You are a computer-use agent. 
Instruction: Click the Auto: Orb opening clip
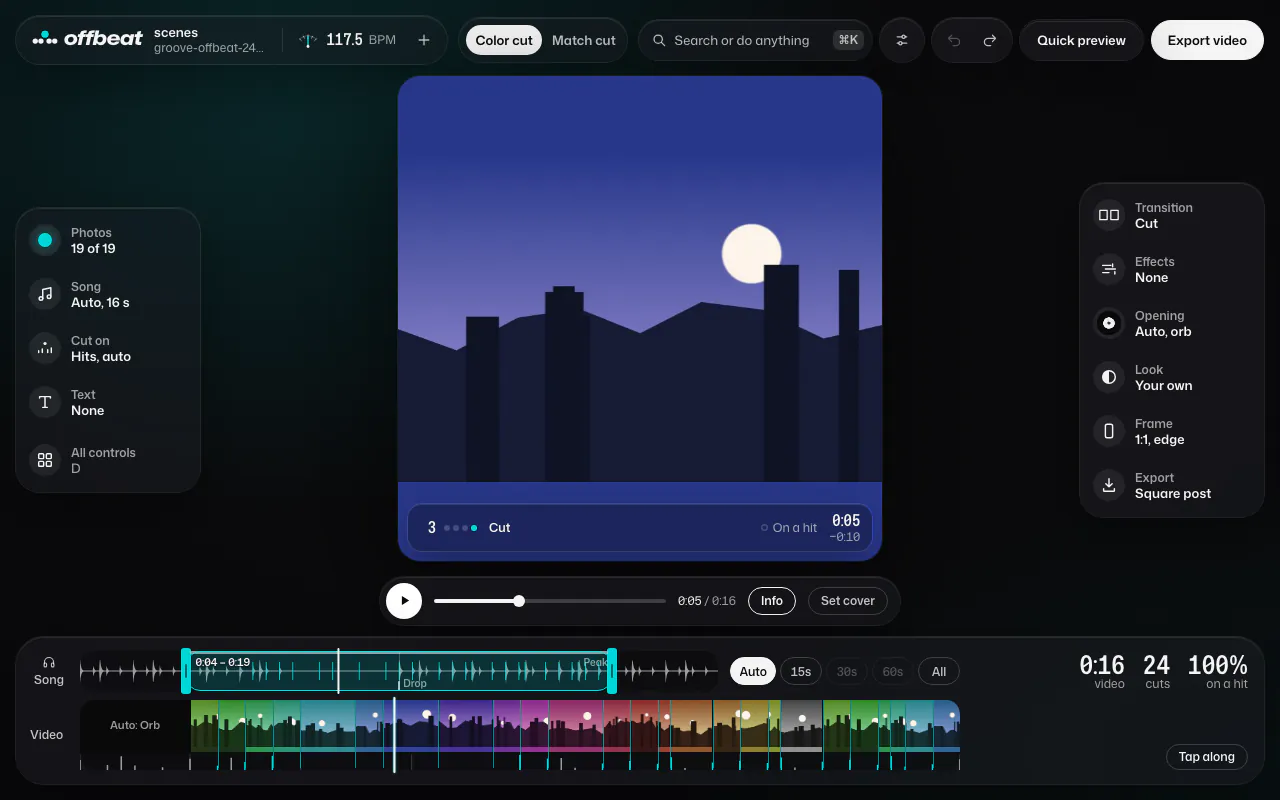135,726
